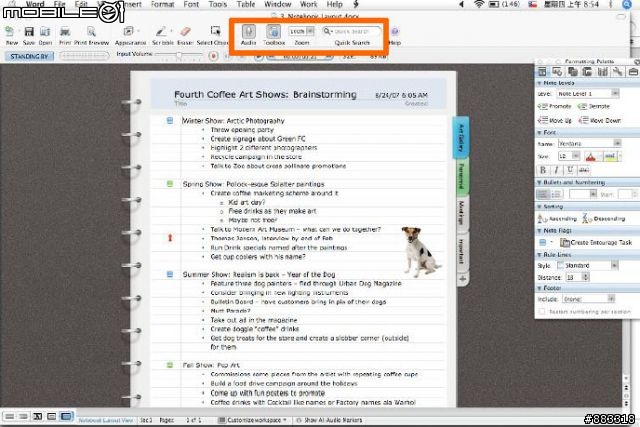Click the STANDING BY audio status
The width and height of the screenshot is (640, 427).
(x=29, y=56)
